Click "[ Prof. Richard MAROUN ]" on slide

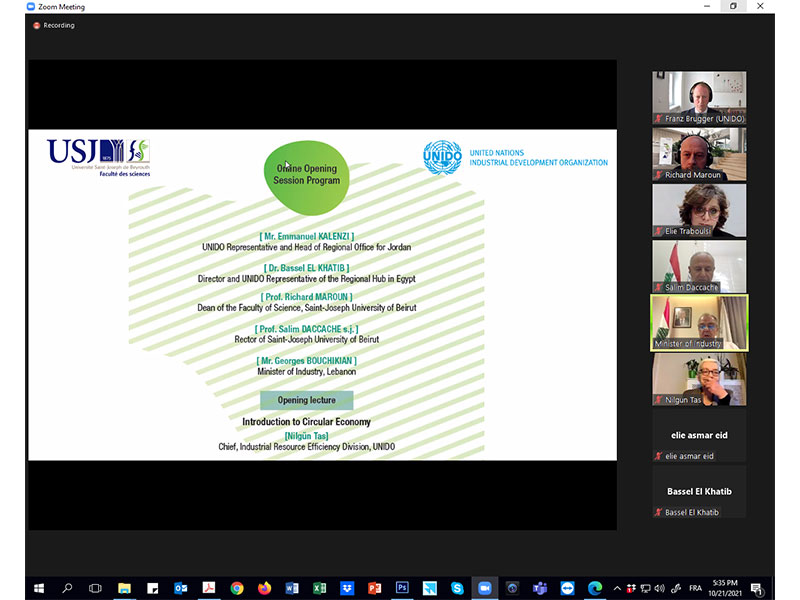307,297
